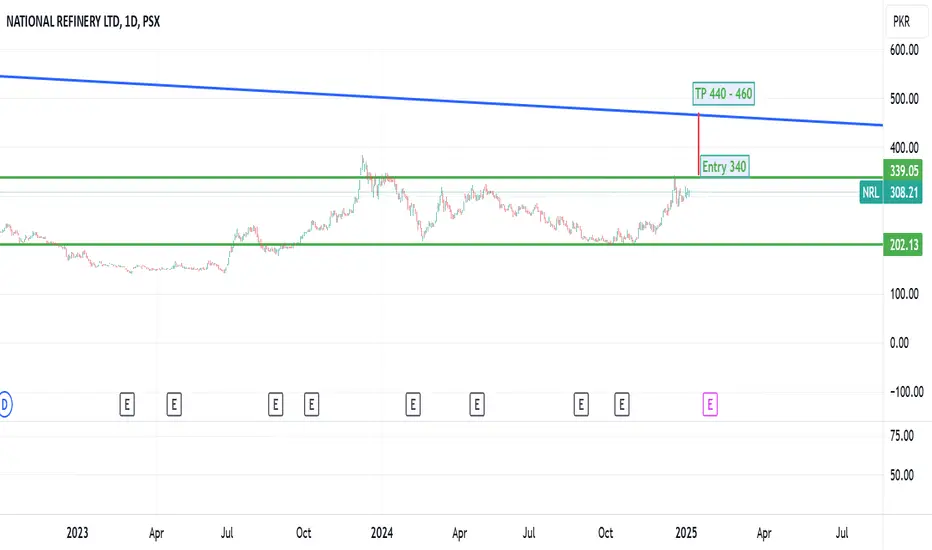Click the 2024 time axis label

(382, 533)
